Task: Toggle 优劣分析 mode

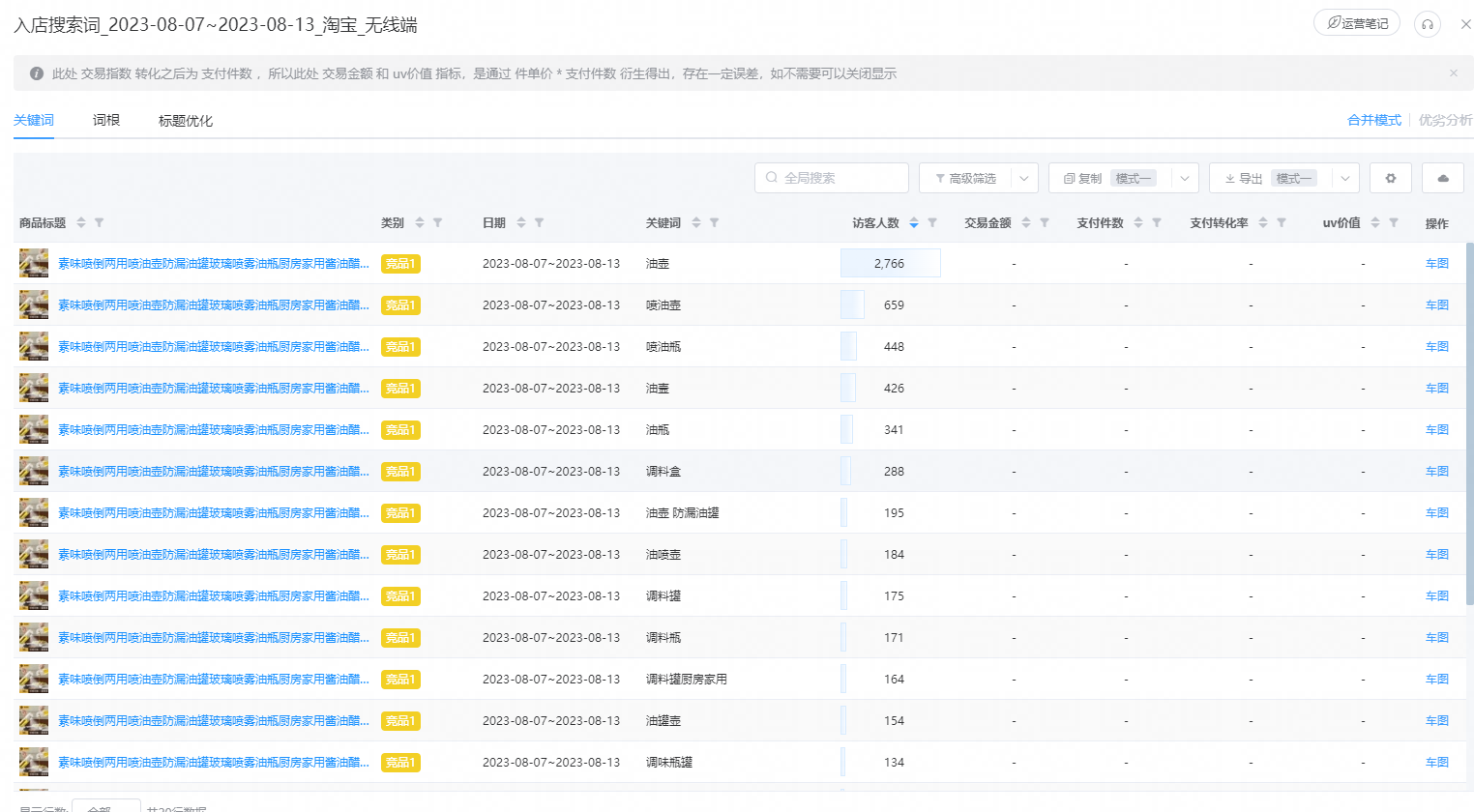Action: (1445, 120)
